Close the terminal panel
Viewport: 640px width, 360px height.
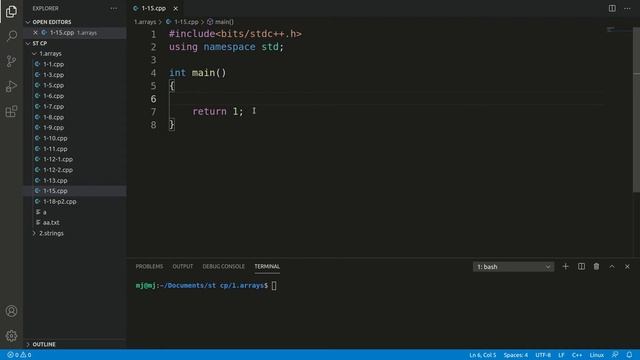[x=627, y=267]
